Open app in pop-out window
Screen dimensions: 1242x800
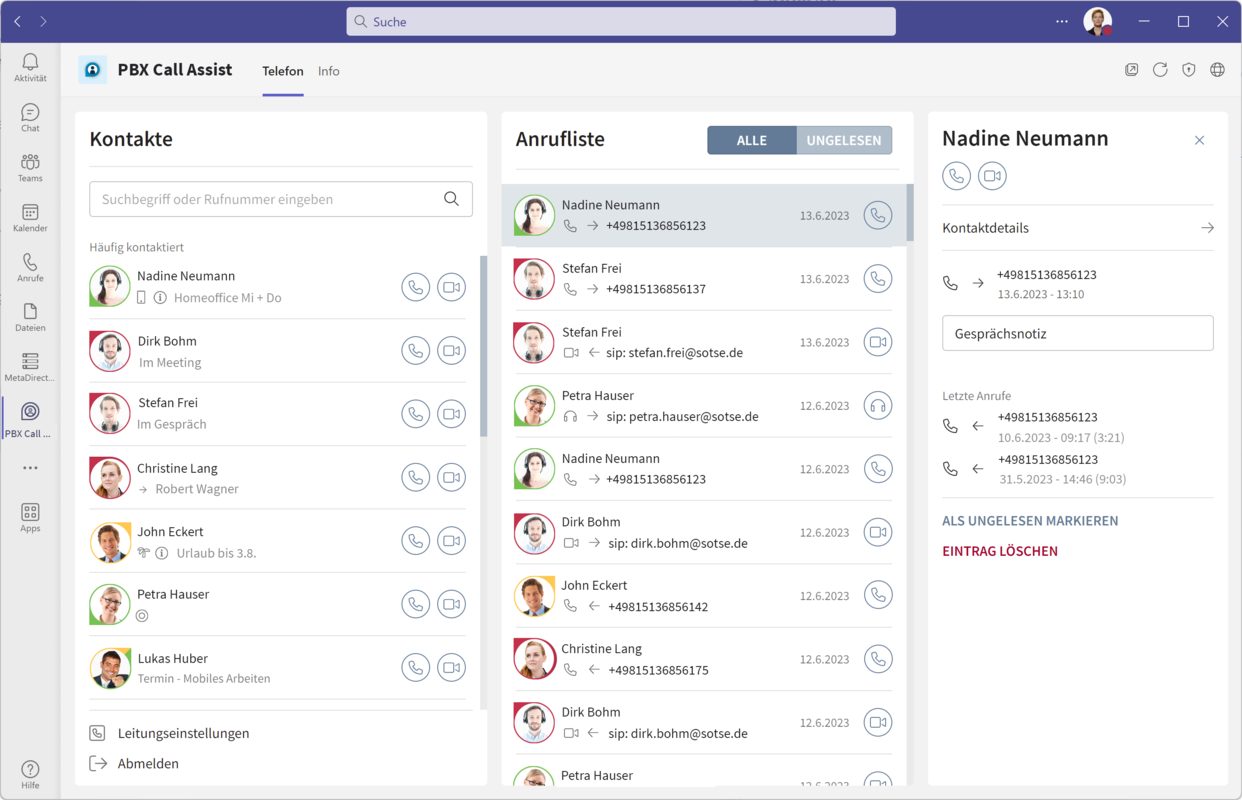pos(1131,69)
